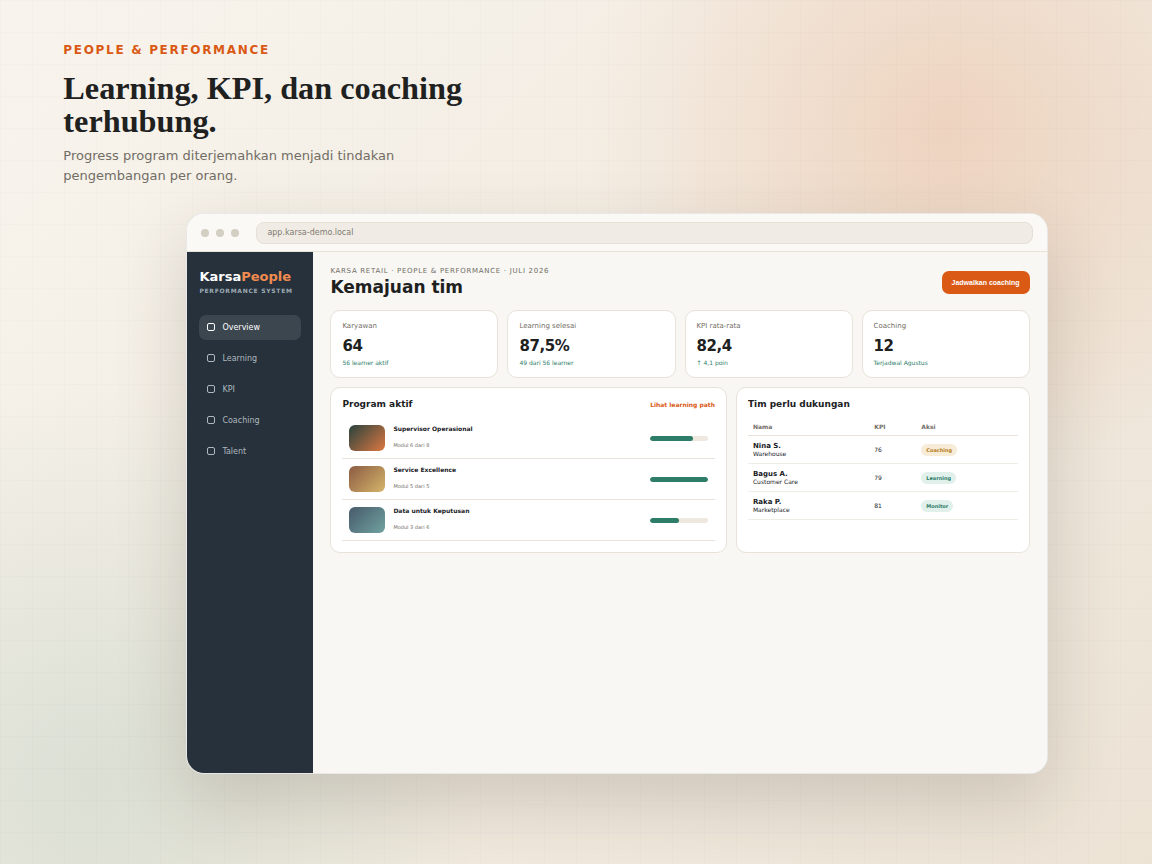Open Data untuk Keputusan program thumbnail

tap(367, 520)
